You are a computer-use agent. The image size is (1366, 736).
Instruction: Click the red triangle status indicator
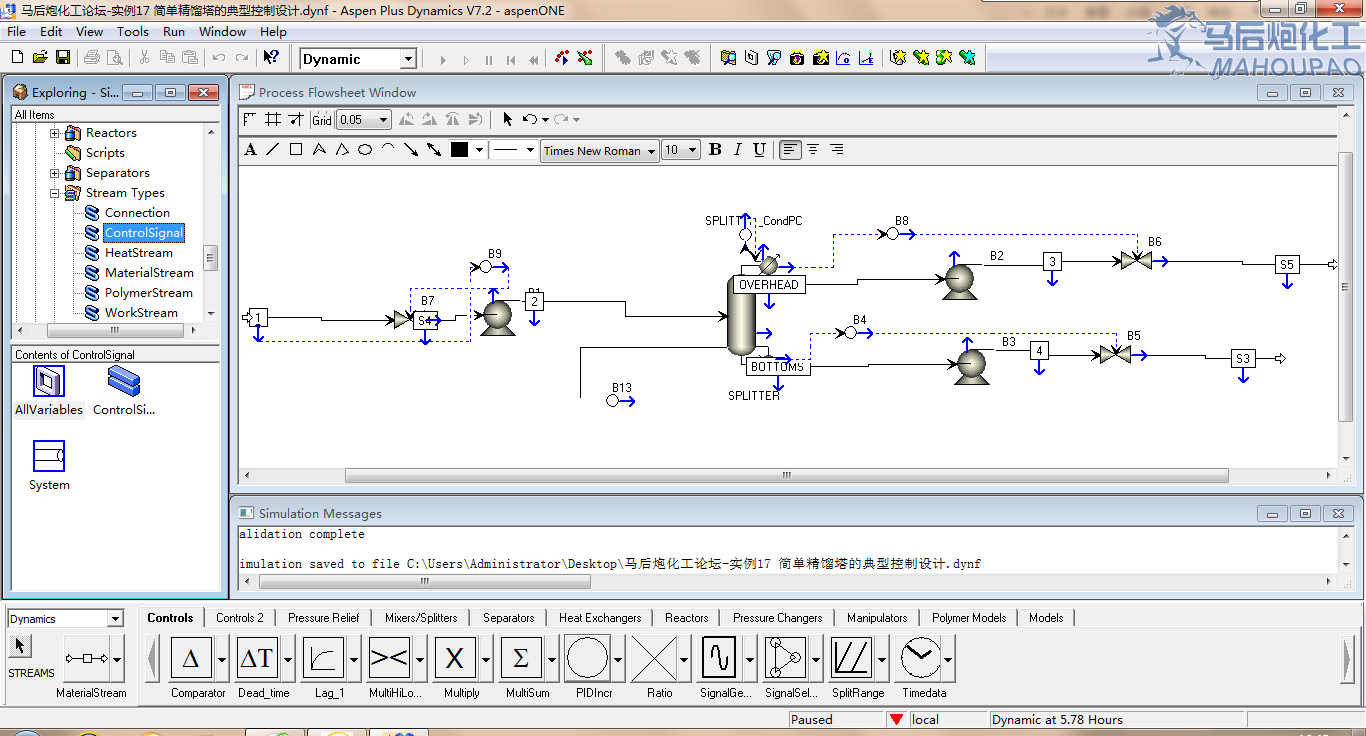point(896,719)
